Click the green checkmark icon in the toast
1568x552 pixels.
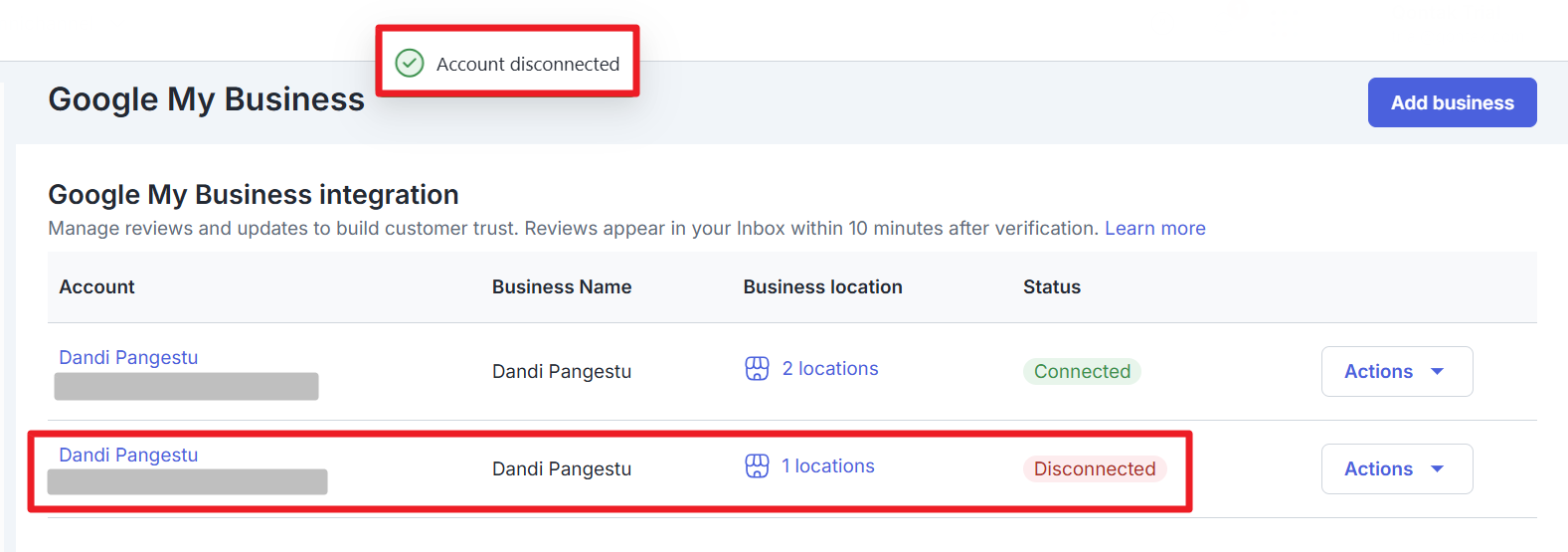pos(410,64)
